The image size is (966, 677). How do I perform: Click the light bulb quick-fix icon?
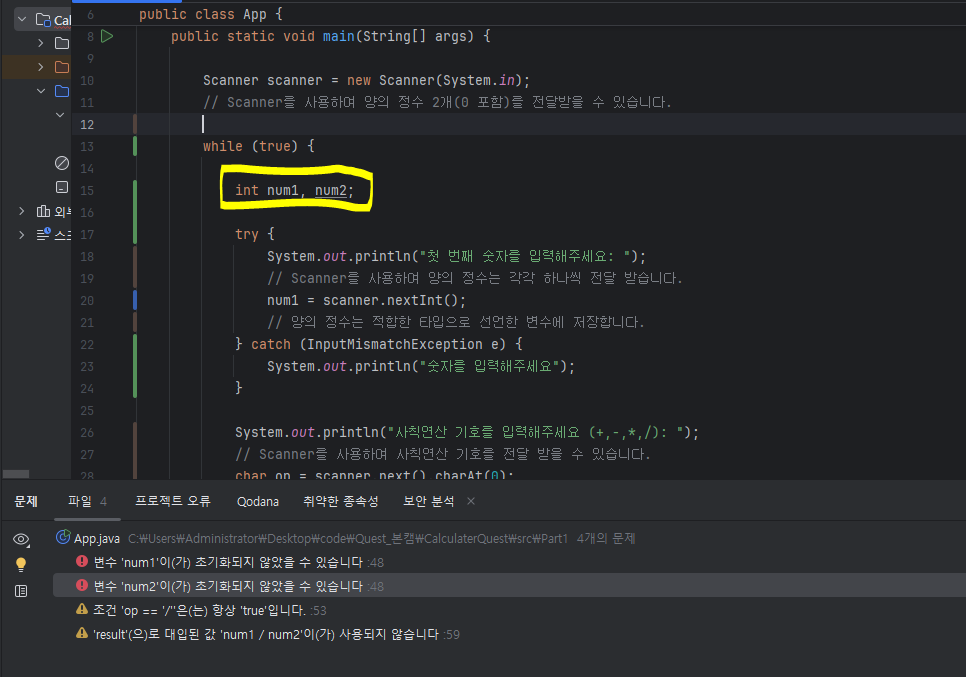21,565
